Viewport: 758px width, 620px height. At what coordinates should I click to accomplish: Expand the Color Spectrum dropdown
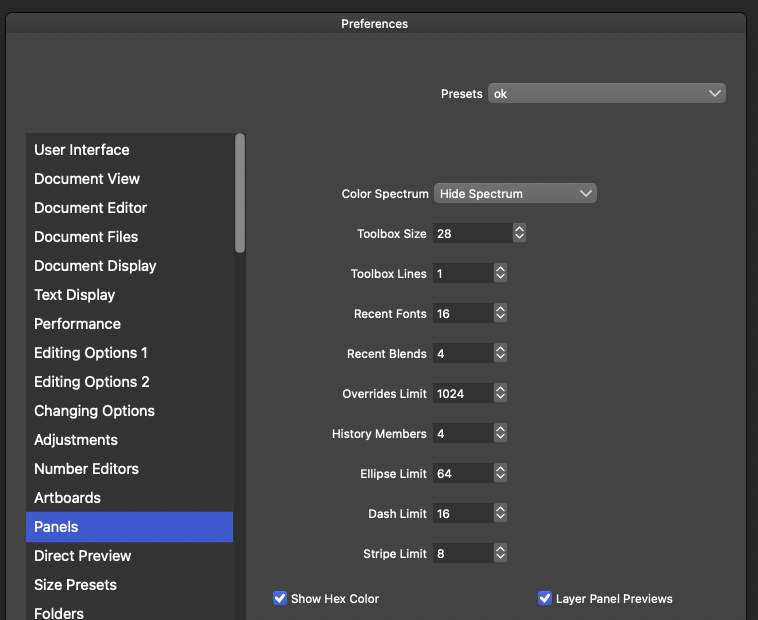coord(515,193)
